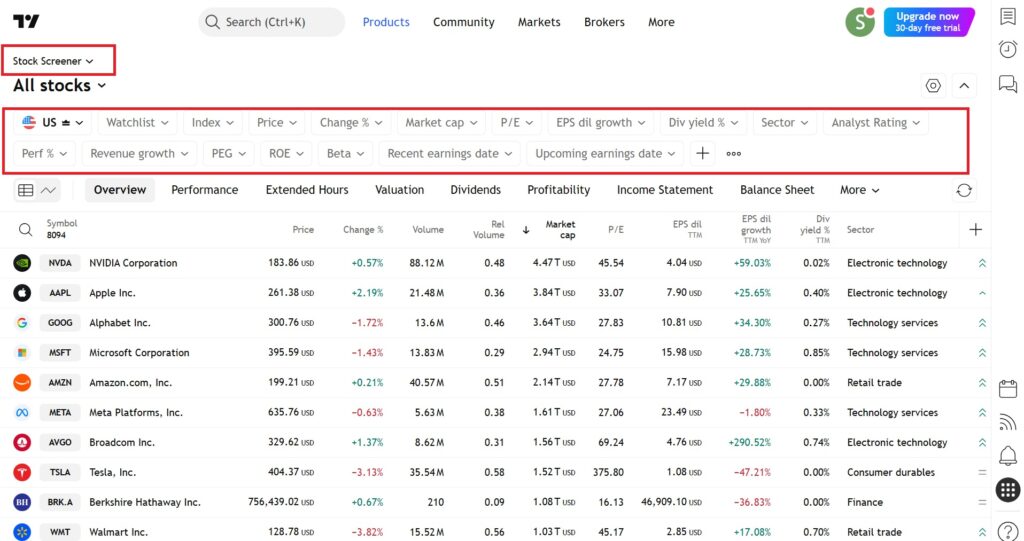Open the Stock Screener dropdown
The image size is (1024, 541).
pos(53,61)
